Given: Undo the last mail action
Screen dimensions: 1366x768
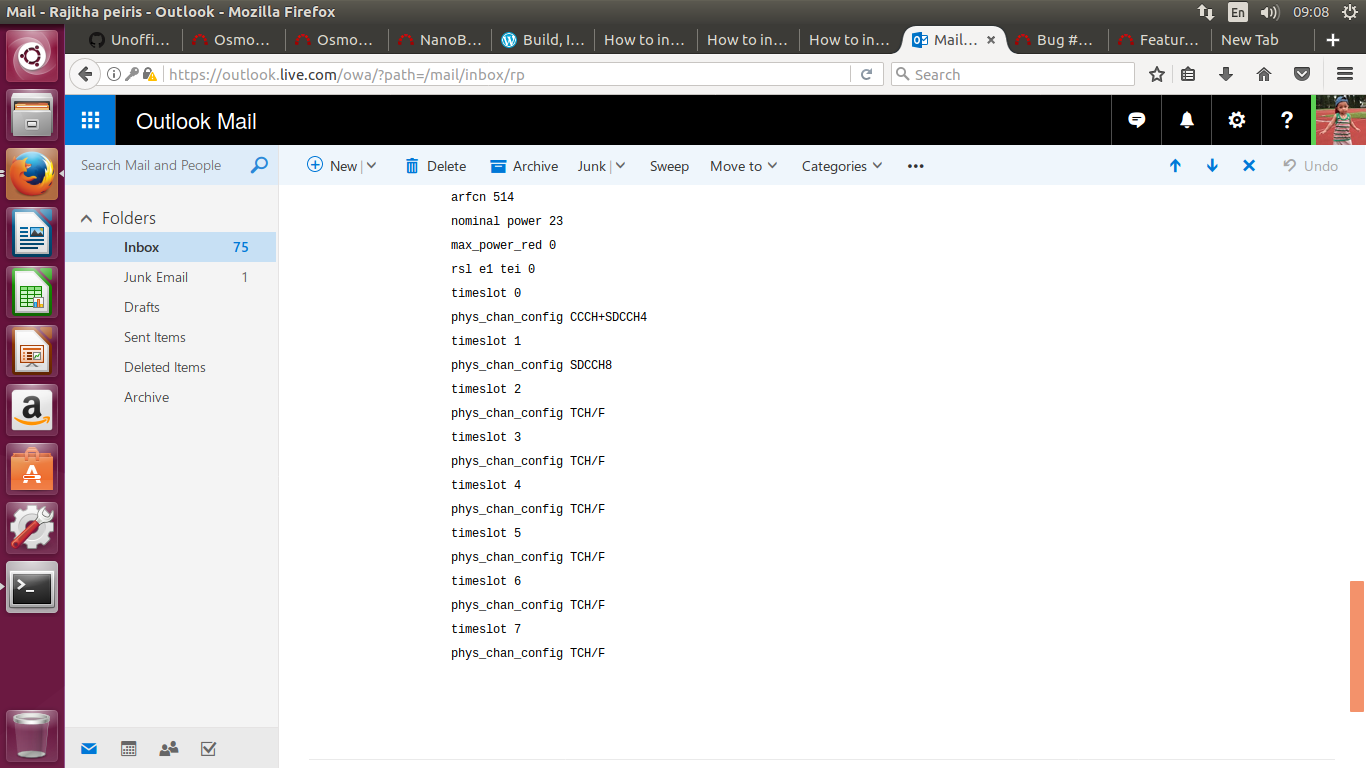Looking at the screenshot, I should click(1310, 166).
